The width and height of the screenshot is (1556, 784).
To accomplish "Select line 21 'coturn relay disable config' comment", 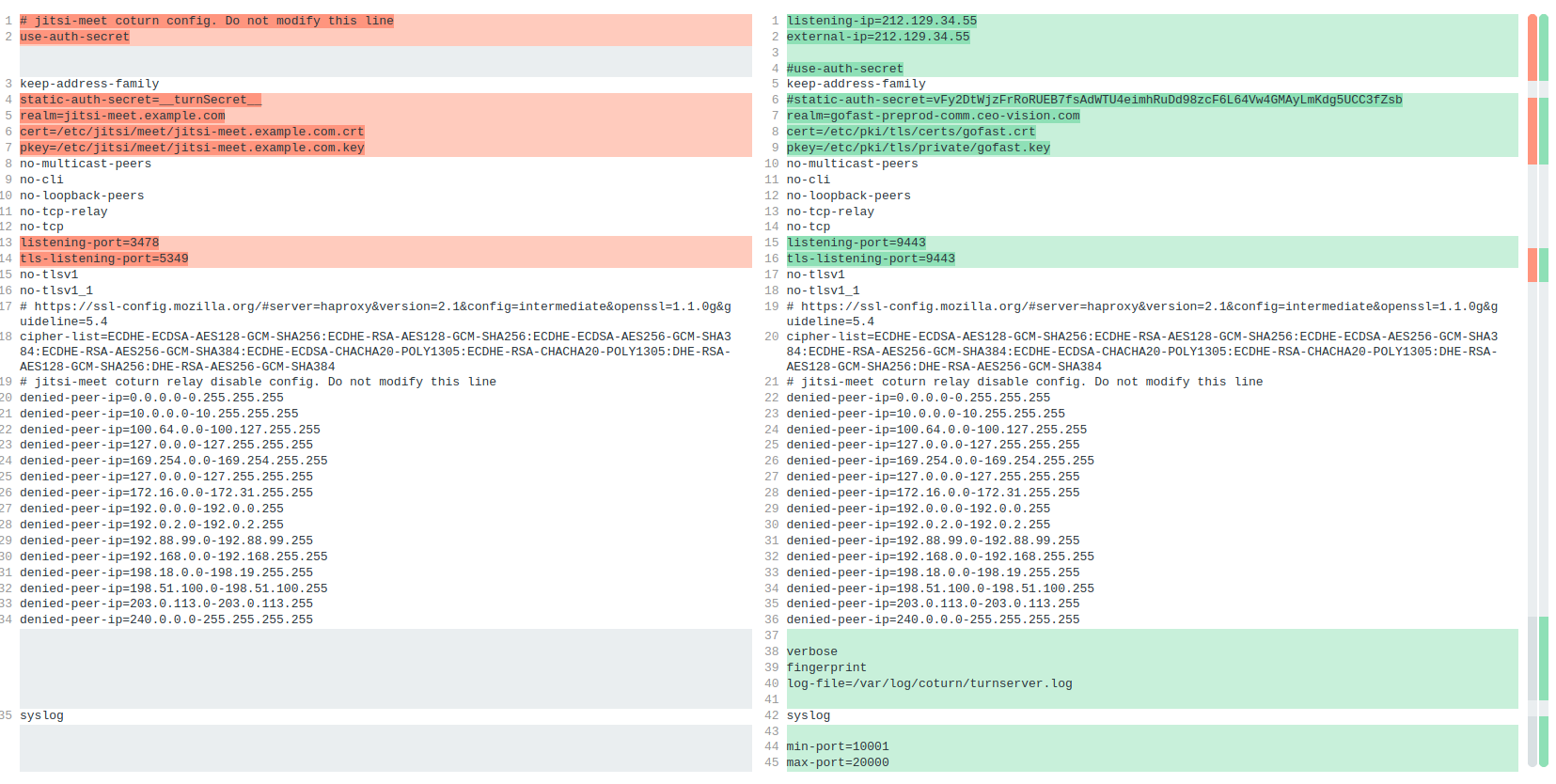I will (1025, 382).
